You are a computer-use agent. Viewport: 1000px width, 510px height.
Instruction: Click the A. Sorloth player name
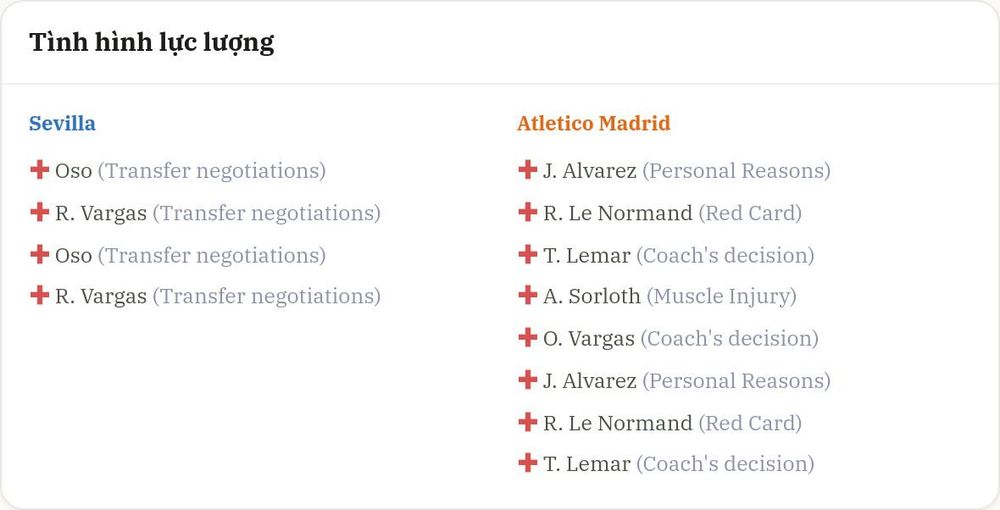click(592, 296)
